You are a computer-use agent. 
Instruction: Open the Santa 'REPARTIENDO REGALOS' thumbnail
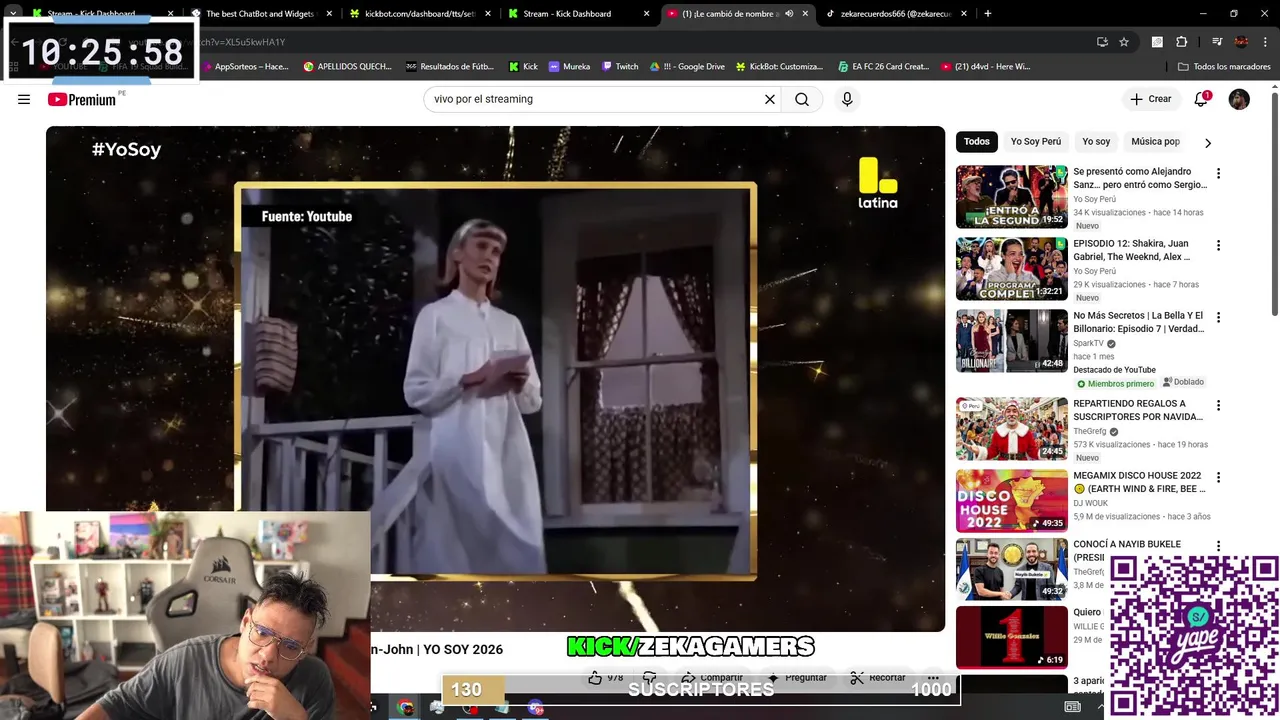coord(1011,429)
